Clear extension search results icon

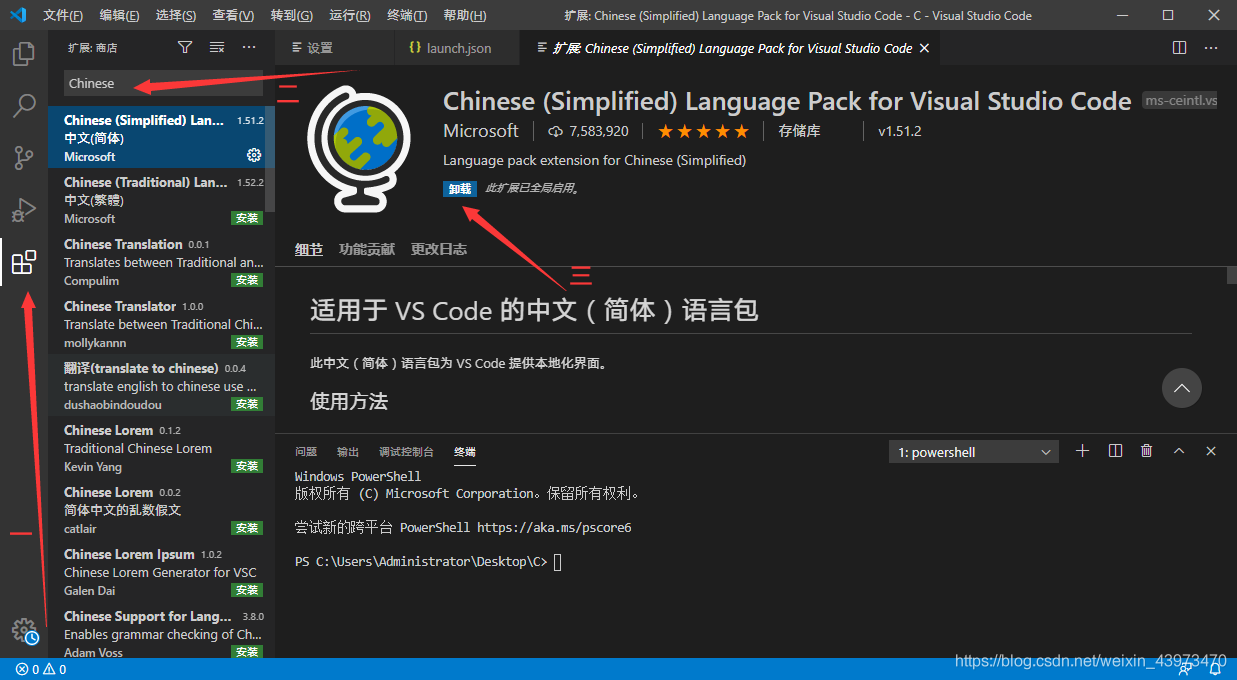click(x=217, y=48)
